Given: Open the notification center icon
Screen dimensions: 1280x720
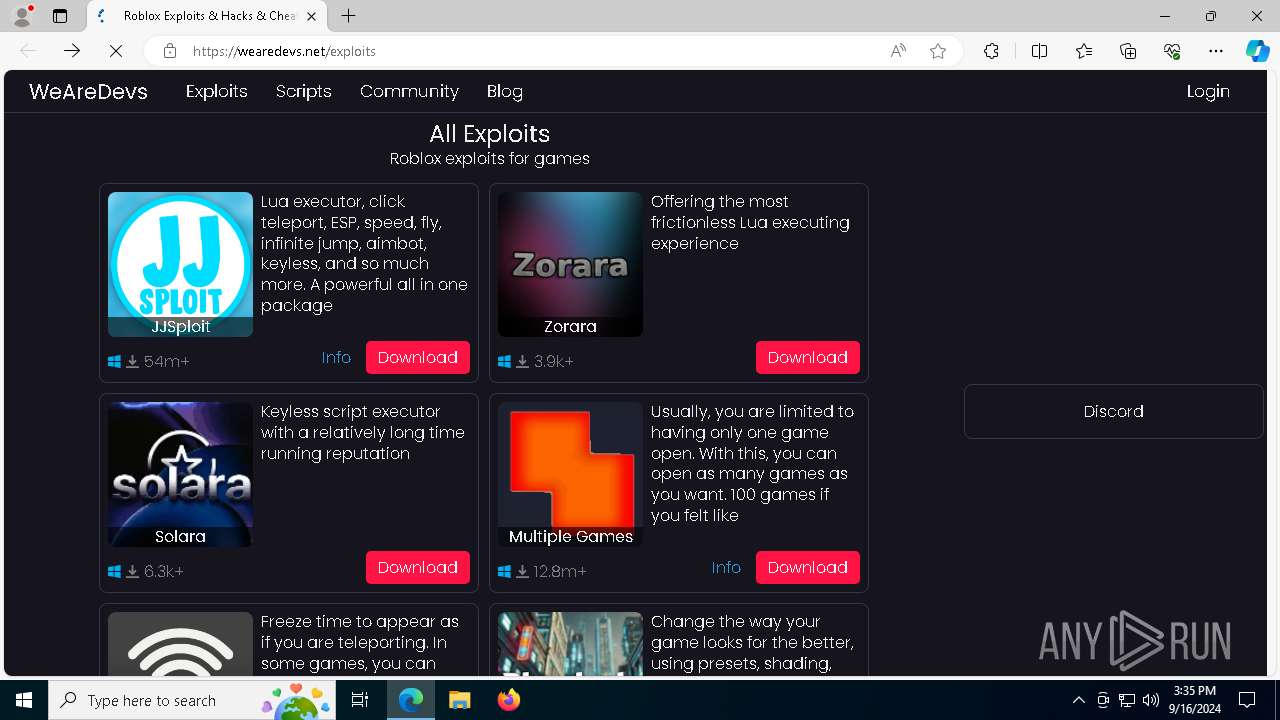Looking at the screenshot, I should [x=1247, y=700].
